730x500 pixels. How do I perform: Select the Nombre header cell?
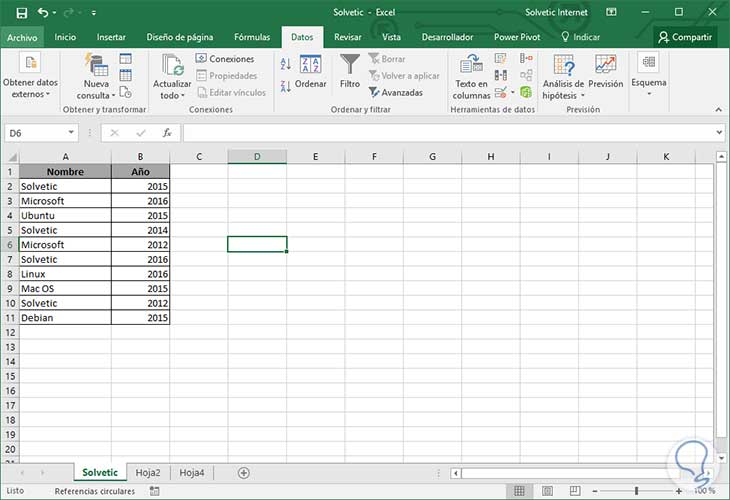pos(65,172)
